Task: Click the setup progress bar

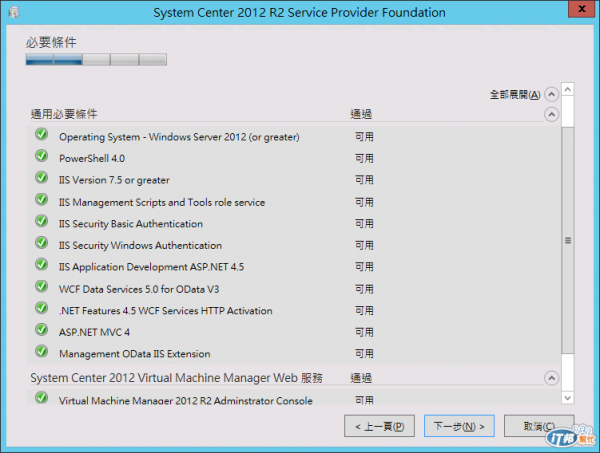Action: [x=96, y=60]
